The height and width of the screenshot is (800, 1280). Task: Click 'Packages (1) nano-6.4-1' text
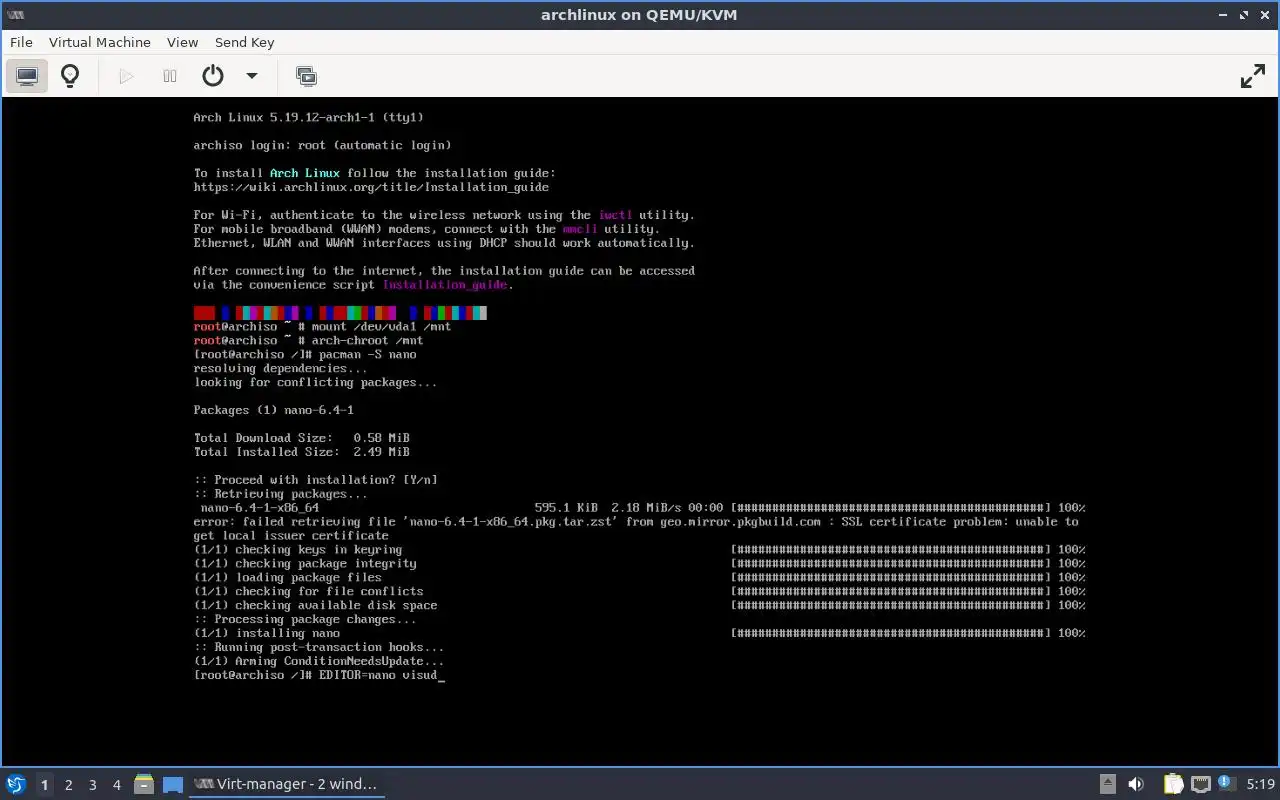273,410
